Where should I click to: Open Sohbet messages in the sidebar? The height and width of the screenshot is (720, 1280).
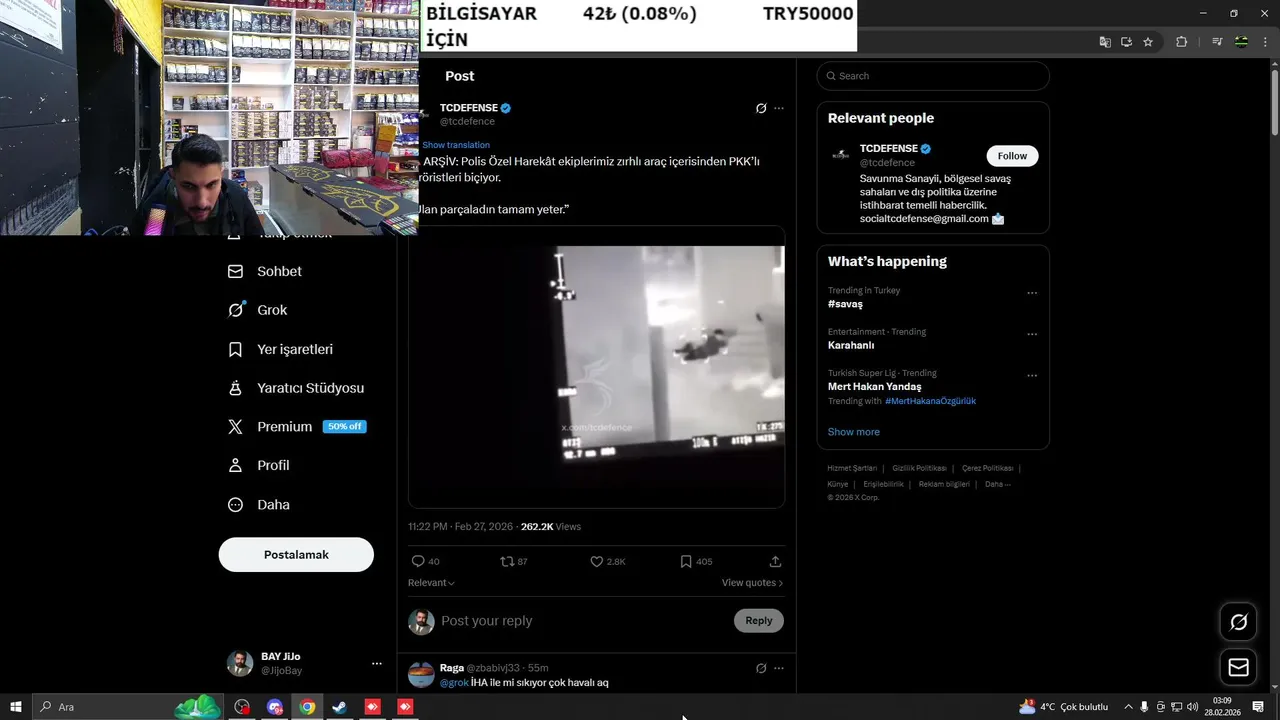pyautogui.click(x=265, y=271)
